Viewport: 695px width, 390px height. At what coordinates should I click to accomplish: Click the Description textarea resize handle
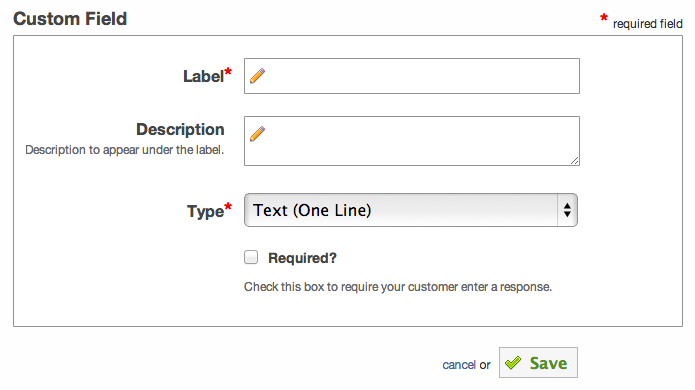pyautogui.click(x=575, y=161)
